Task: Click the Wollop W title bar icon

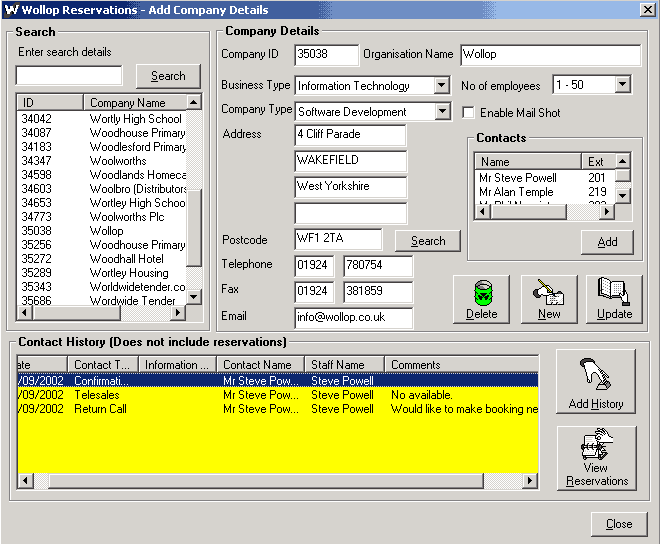Action: tap(12, 9)
